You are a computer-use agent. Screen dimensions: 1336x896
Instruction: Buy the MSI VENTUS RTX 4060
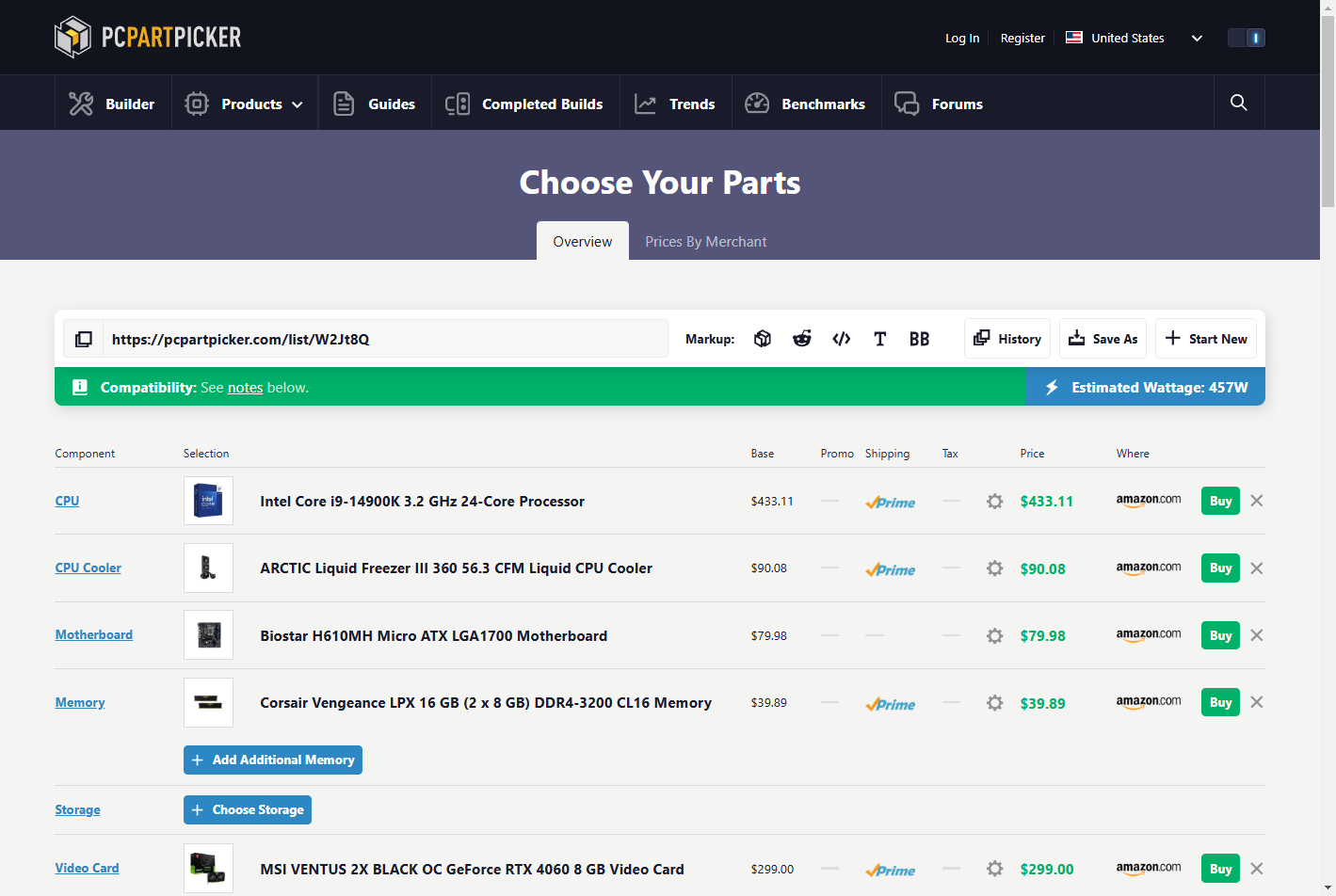click(x=1220, y=869)
